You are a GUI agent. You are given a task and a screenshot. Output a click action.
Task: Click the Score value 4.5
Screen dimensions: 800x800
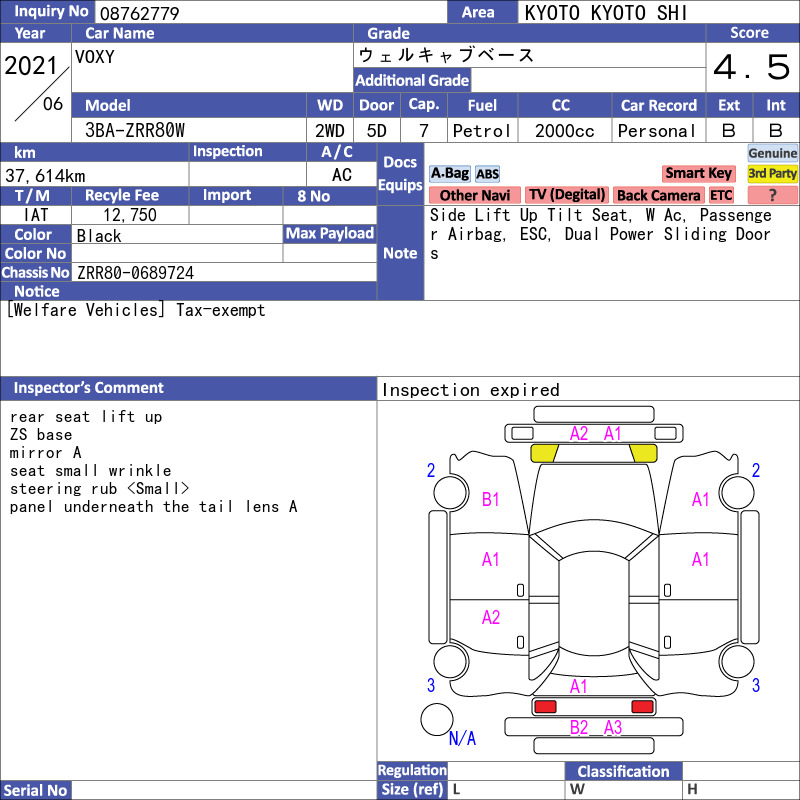coord(751,67)
